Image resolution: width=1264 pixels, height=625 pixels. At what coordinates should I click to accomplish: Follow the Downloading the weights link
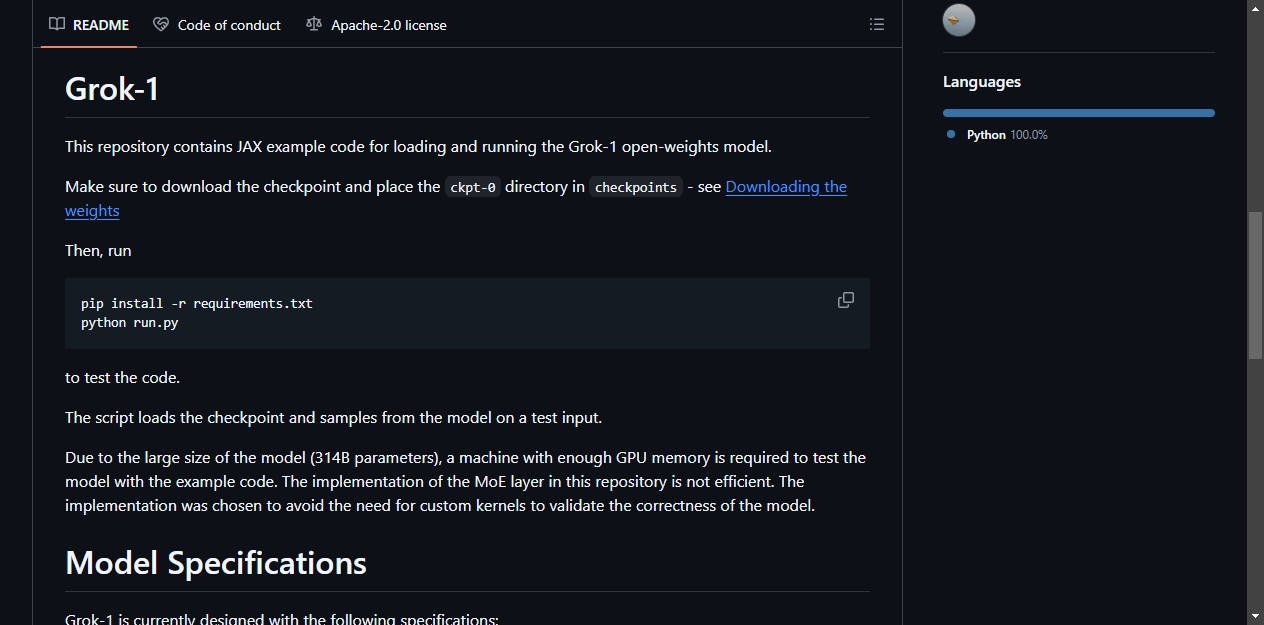coord(786,187)
